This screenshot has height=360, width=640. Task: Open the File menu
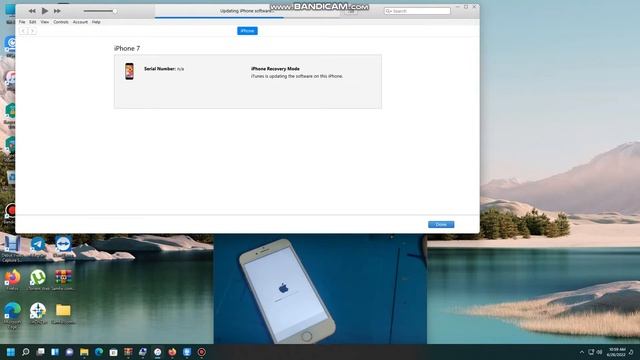22,22
